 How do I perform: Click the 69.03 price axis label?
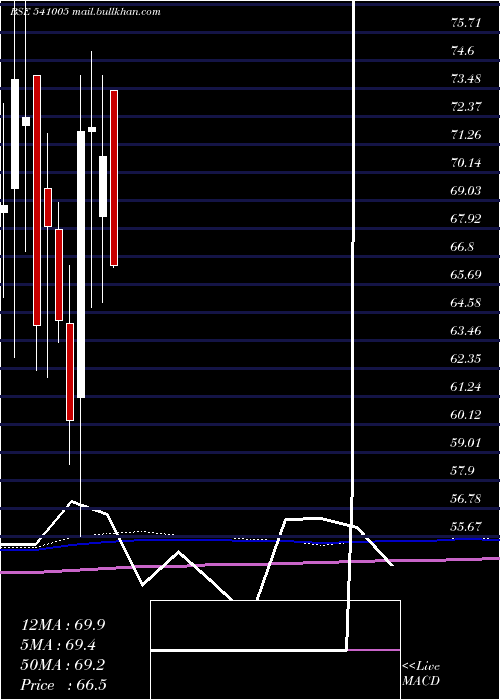pos(466,191)
